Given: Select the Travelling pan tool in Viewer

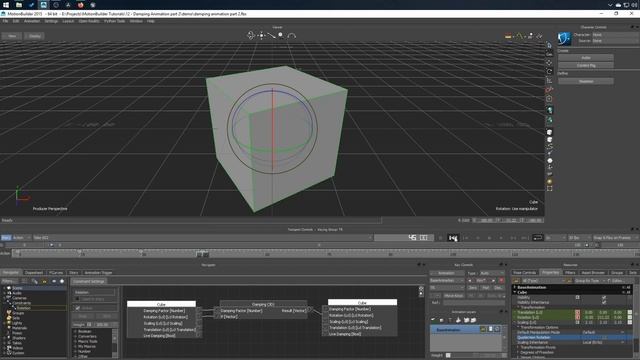Looking at the screenshot, I should (x=261, y=36).
